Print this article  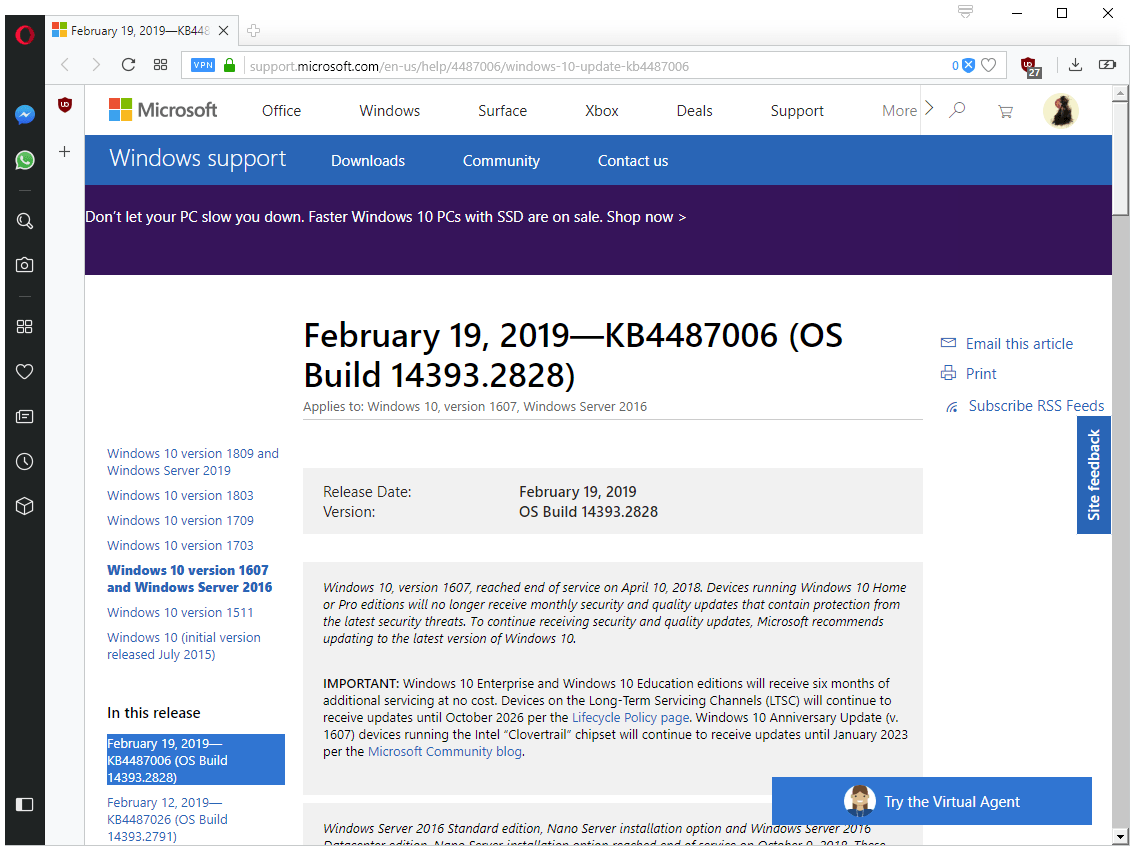[969, 374]
